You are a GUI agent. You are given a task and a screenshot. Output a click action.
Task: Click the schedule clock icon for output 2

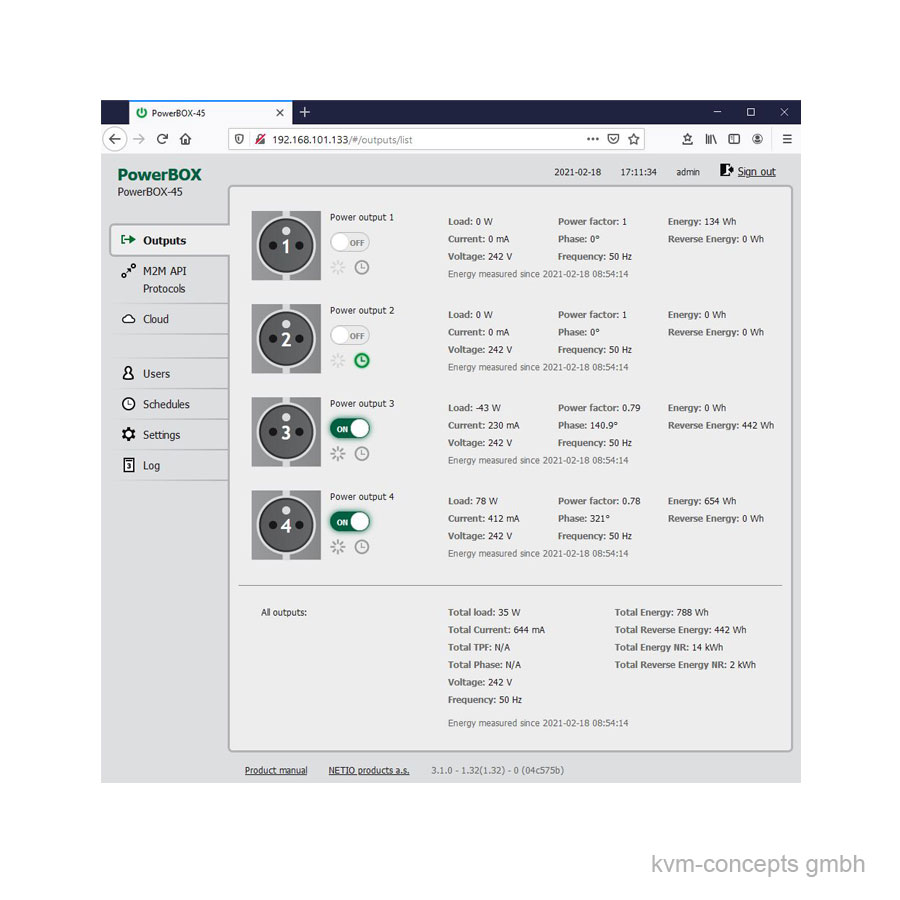[x=362, y=361]
